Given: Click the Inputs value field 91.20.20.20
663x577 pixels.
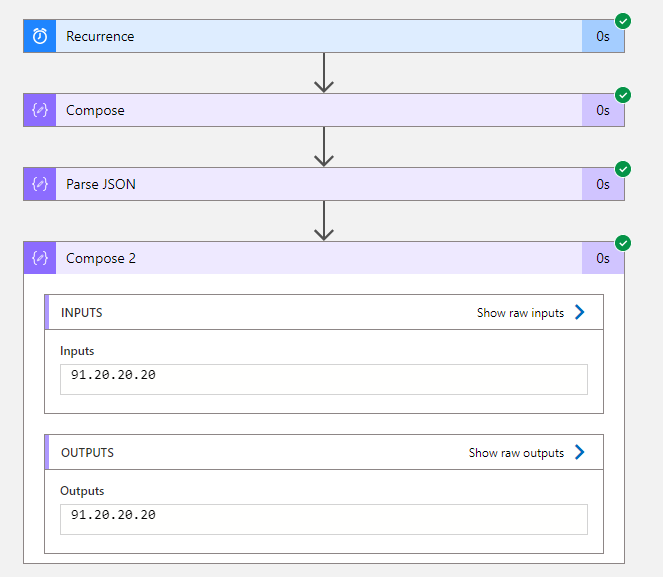Looking at the screenshot, I should 323,379.
